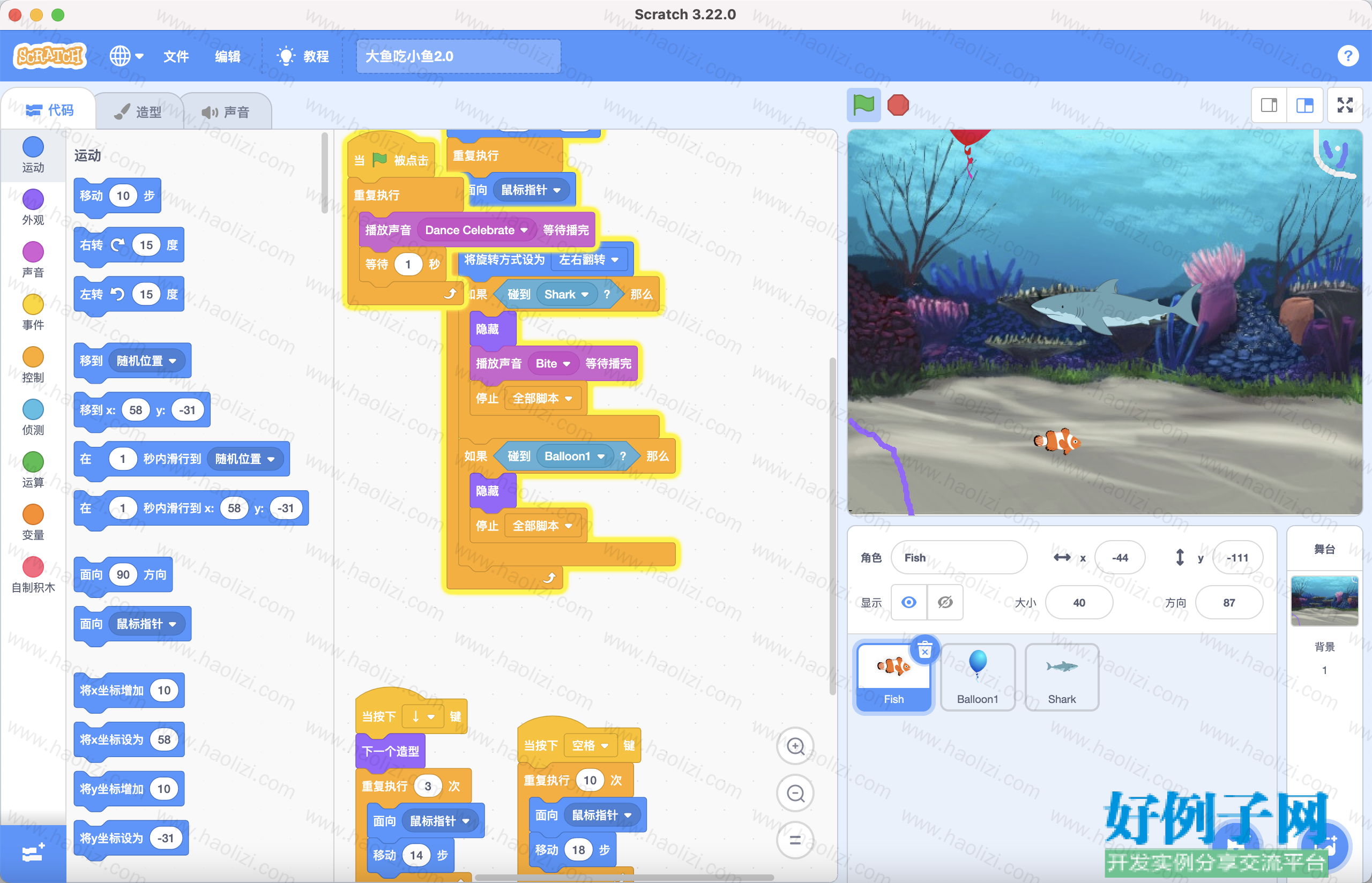
Task: Edit the sprite size value 40
Action: [1079, 603]
